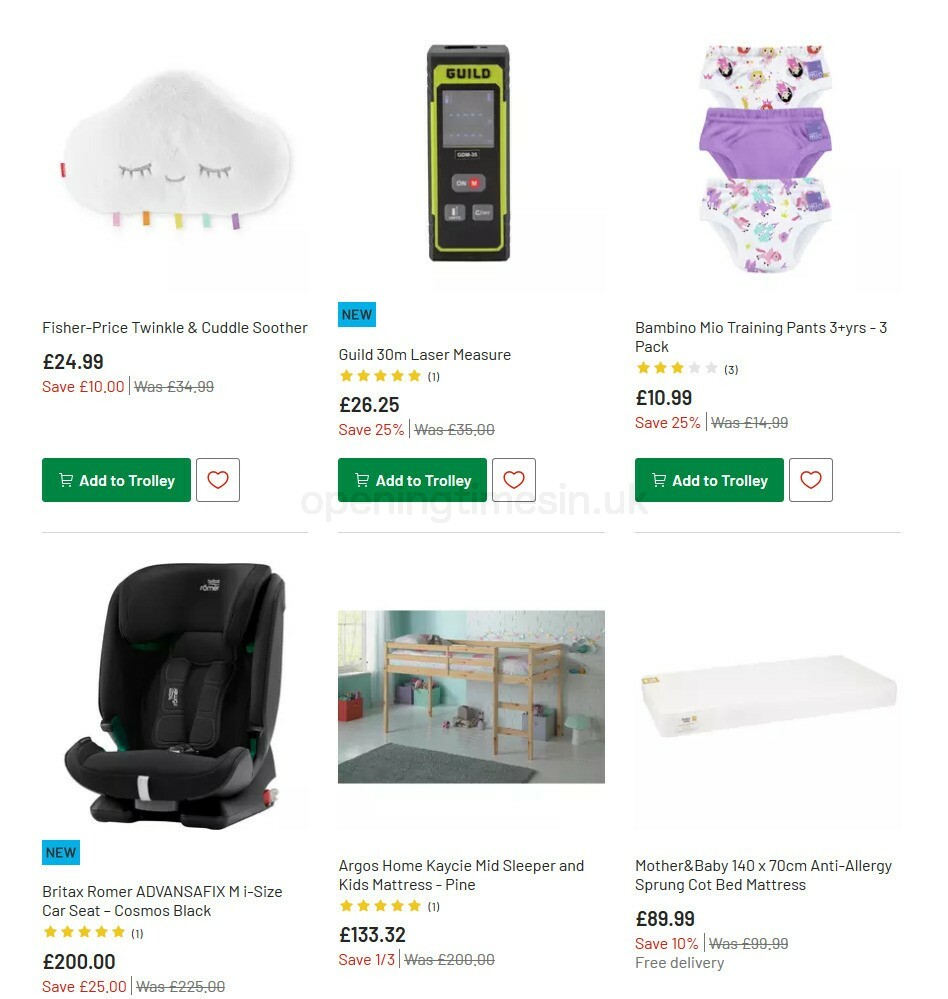The image size is (948, 999).
Task: Click the NEW label above Guild 30m Laser Measure
Action: 357,313
